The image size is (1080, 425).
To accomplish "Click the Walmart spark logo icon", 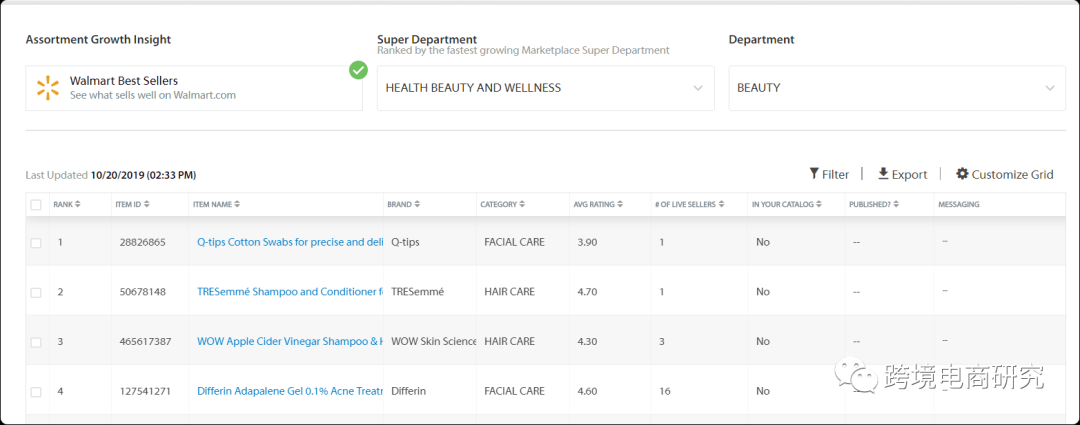I will coord(48,87).
